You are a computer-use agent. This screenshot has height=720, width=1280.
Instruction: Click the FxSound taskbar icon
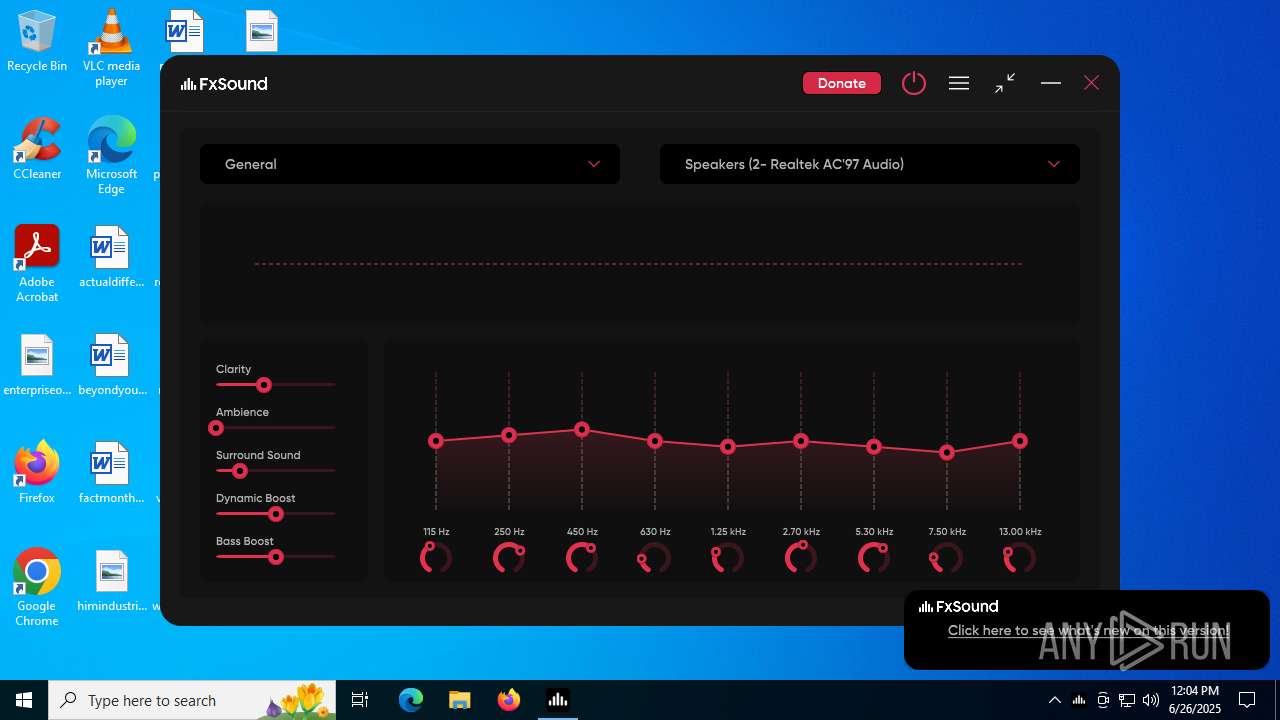(557, 700)
